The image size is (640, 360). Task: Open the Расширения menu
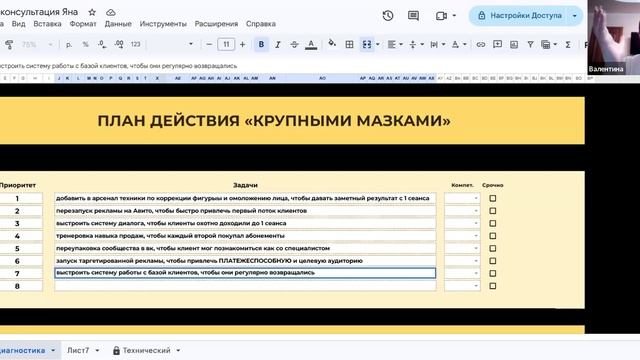[x=216, y=24]
